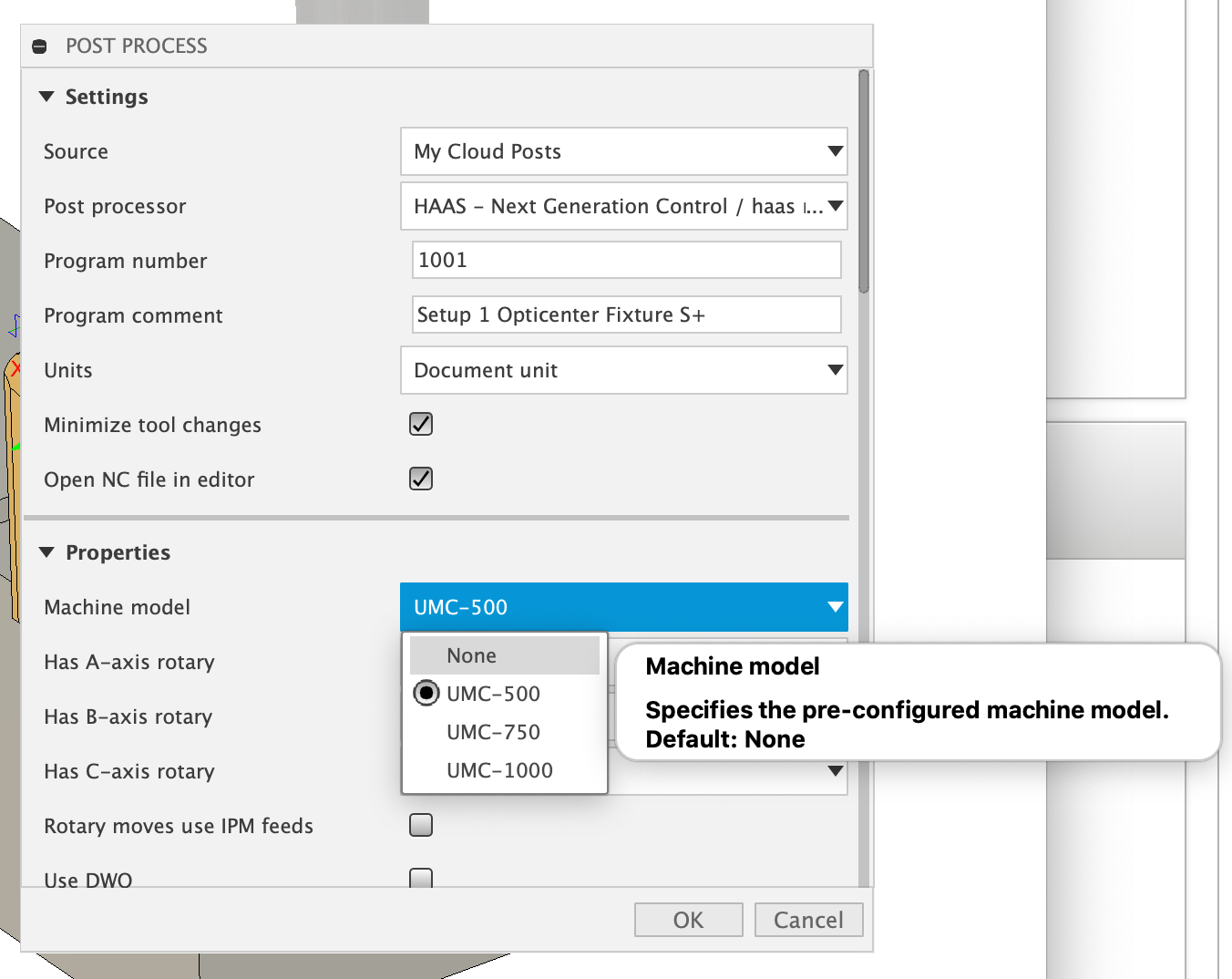Uncheck Minimize tool changes
Image resolution: width=1232 pixels, height=979 pixels.
(x=420, y=424)
